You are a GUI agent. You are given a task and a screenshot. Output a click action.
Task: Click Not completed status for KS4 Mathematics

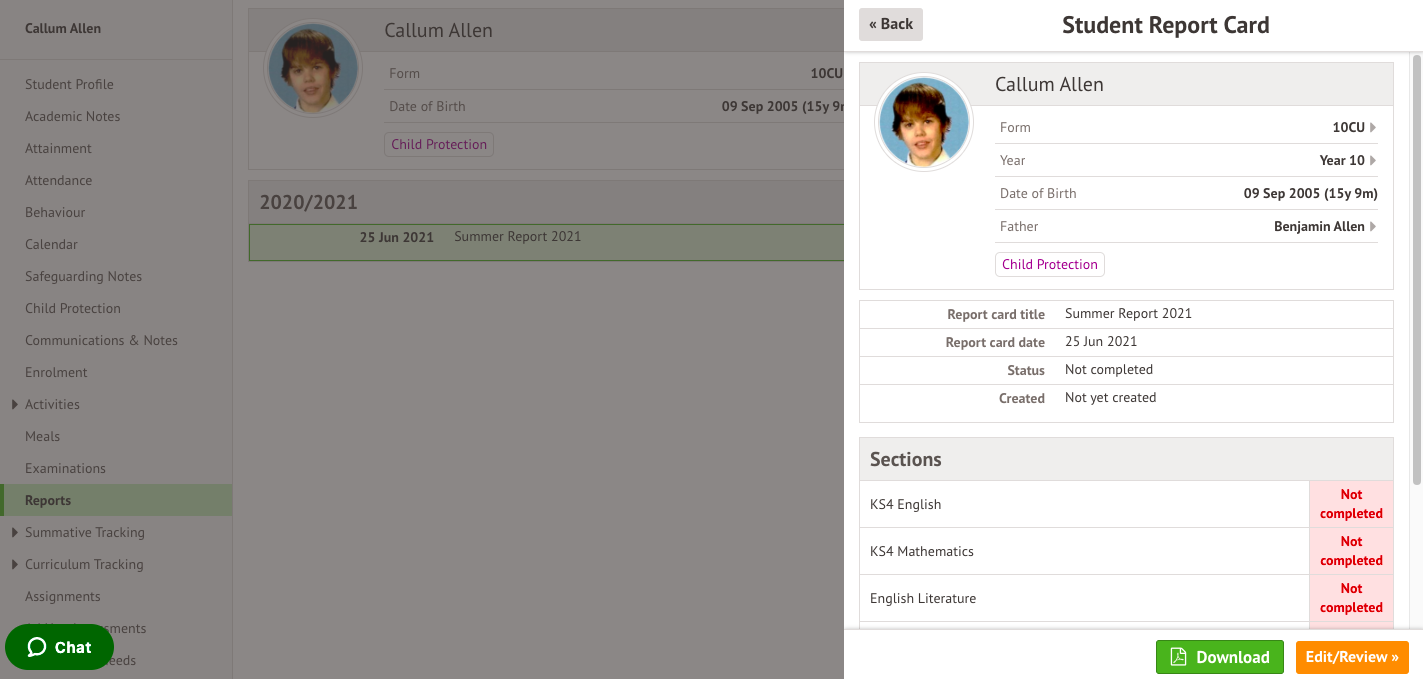1350,551
